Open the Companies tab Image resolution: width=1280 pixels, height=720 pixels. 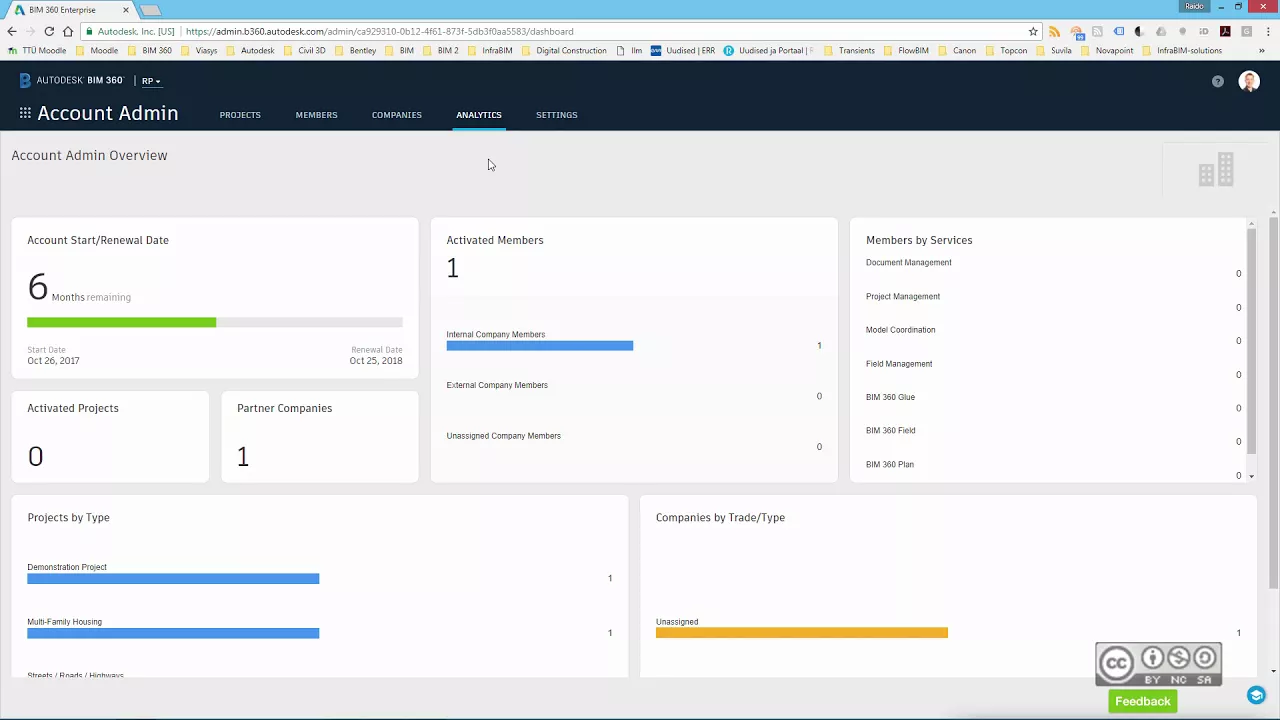click(x=397, y=115)
